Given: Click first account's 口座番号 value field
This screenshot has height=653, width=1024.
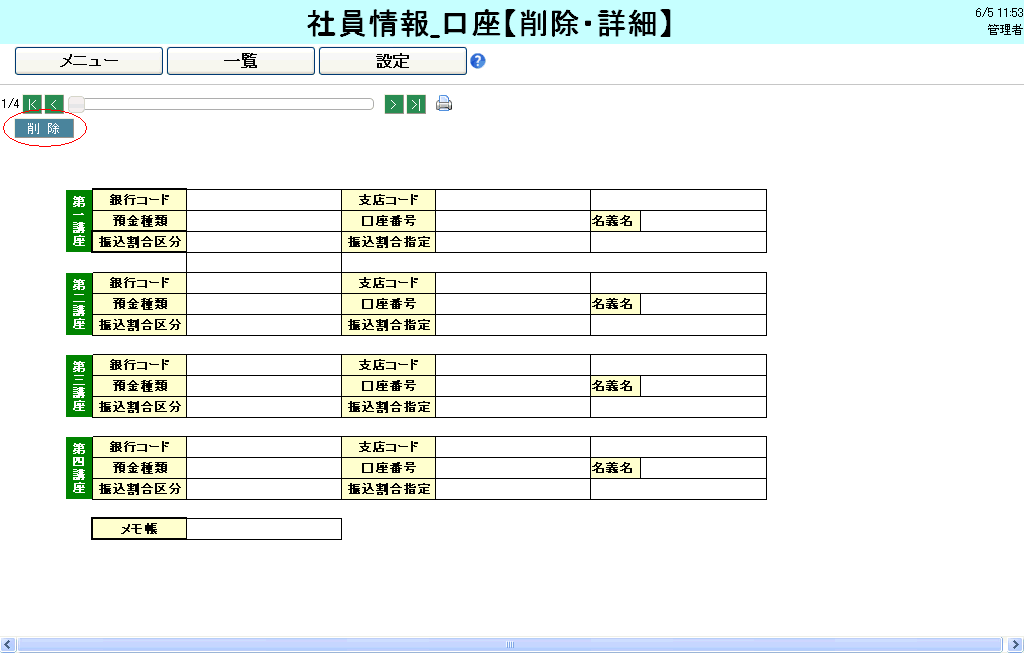Looking at the screenshot, I should point(512,221).
